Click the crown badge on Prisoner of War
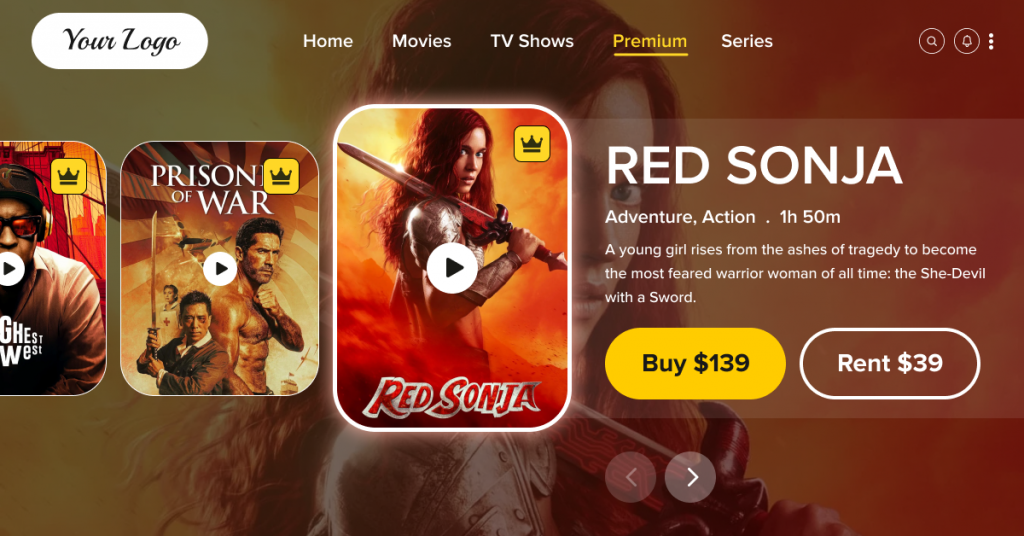Image resolution: width=1024 pixels, height=536 pixels. [281, 176]
